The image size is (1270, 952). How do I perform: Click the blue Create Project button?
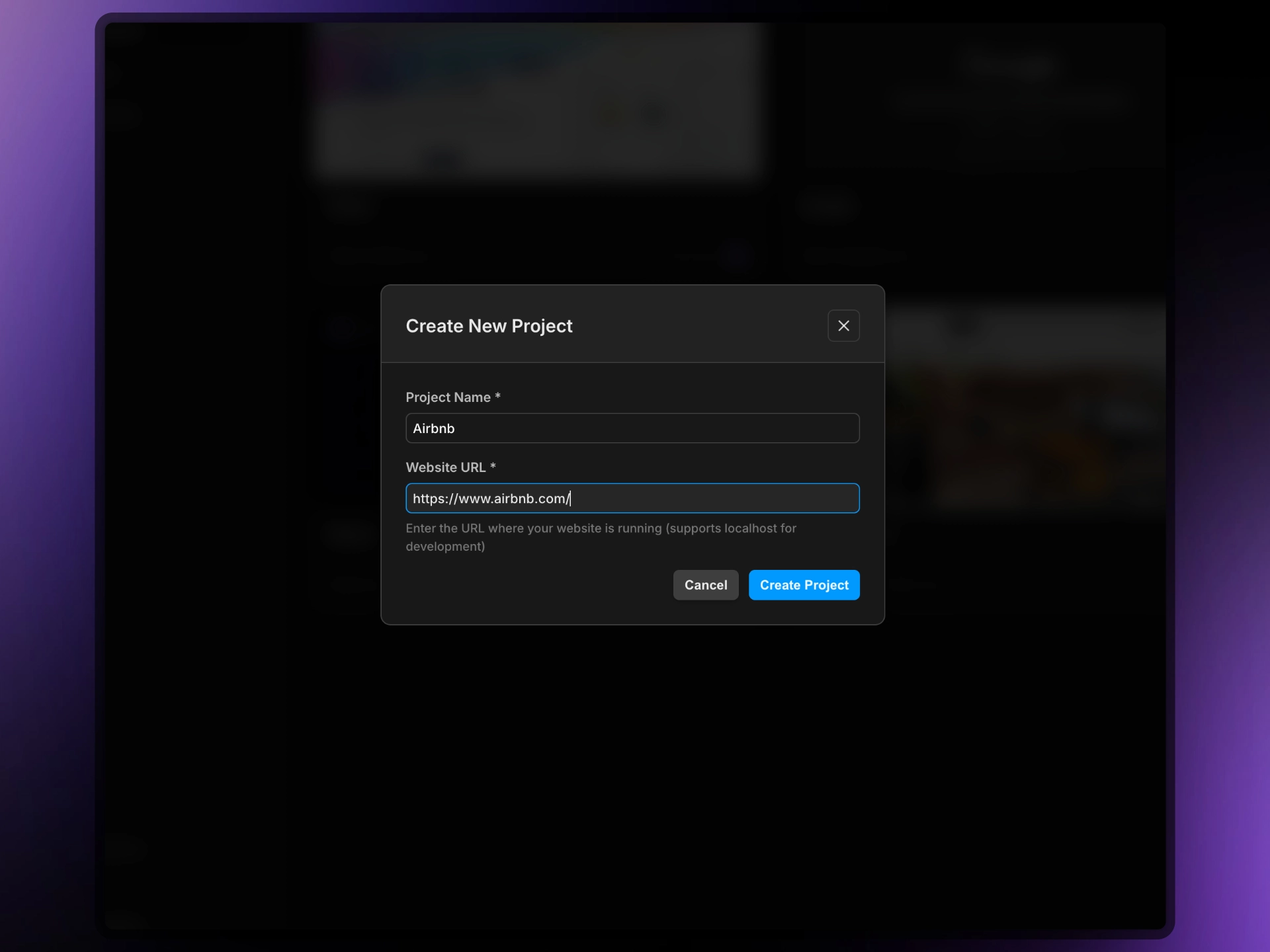(804, 585)
